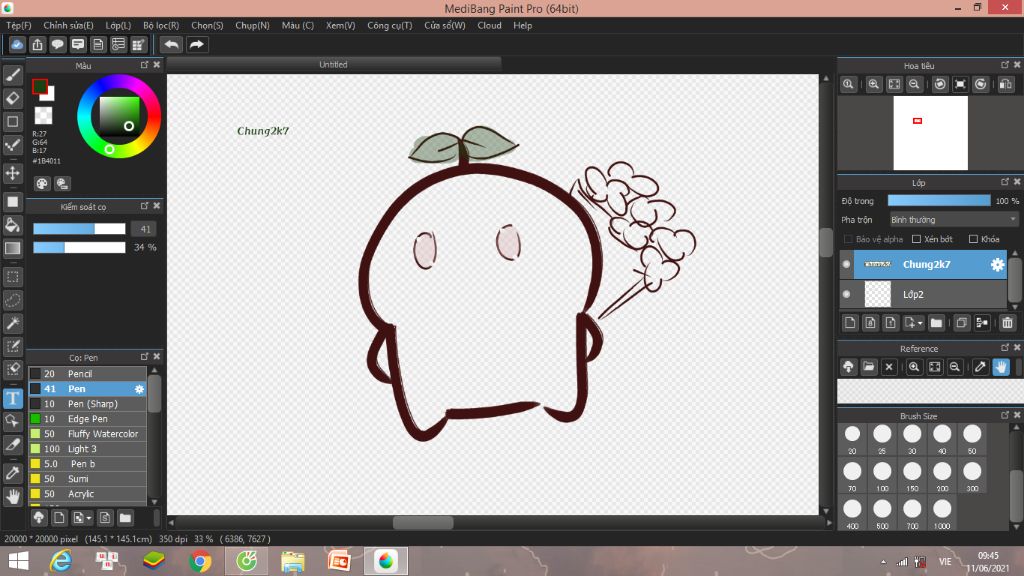Activate the rectangular Select tool
The image size is (1024, 576).
tap(12, 277)
